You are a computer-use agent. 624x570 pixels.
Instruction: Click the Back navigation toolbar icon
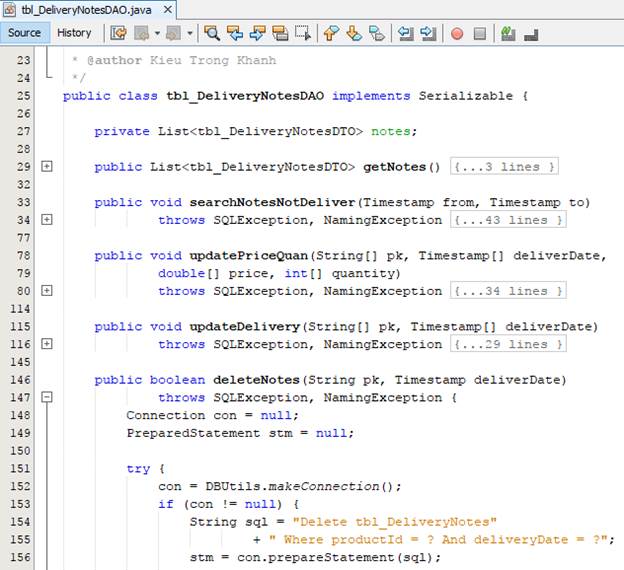(142, 33)
